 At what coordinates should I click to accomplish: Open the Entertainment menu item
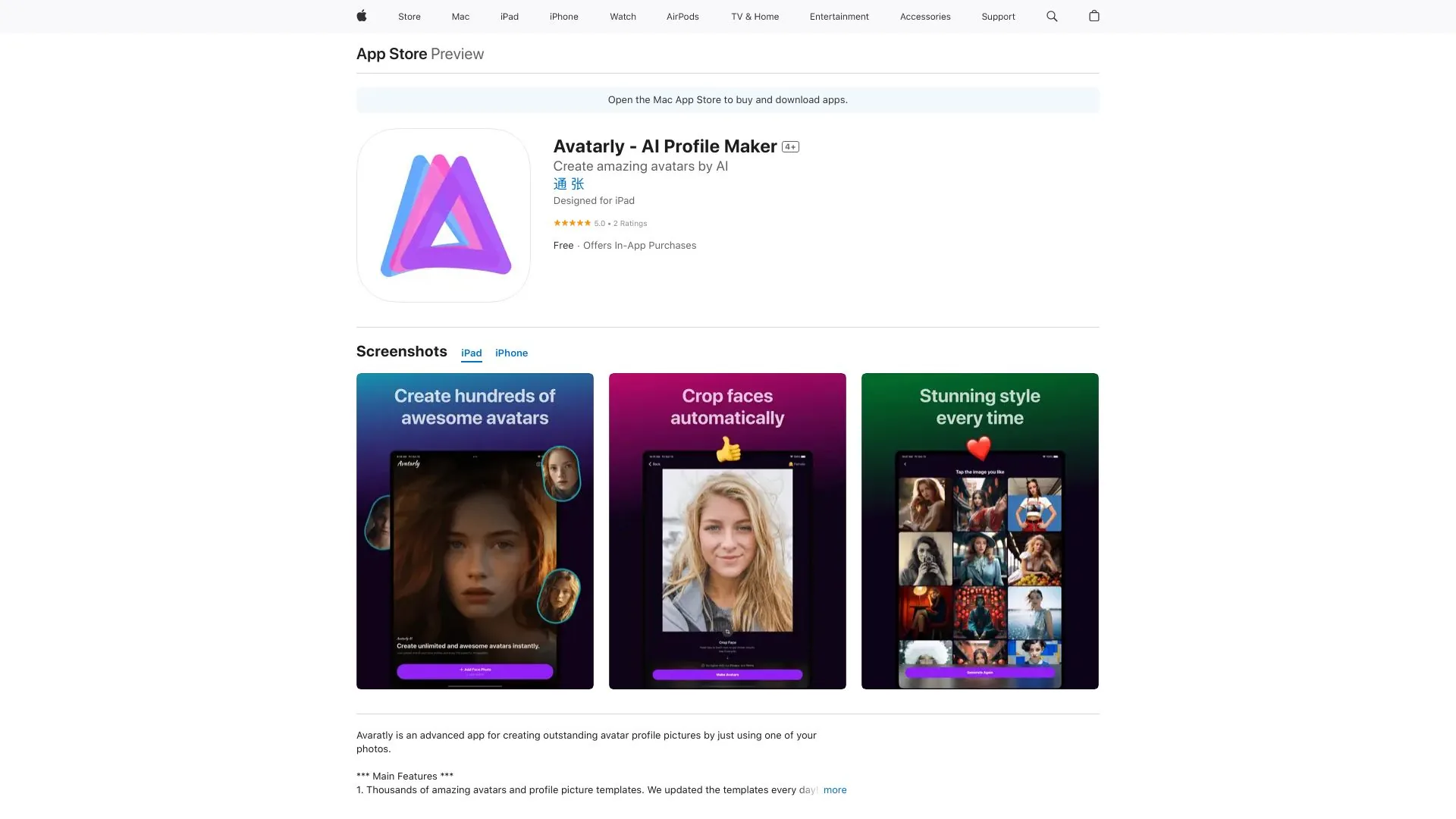click(x=839, y=17)
